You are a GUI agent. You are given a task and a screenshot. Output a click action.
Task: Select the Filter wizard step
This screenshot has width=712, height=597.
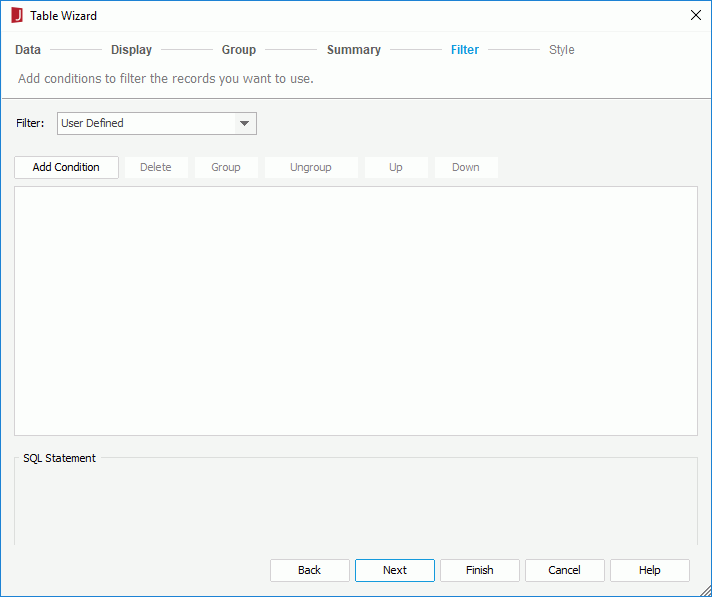[x=465, y=49]
